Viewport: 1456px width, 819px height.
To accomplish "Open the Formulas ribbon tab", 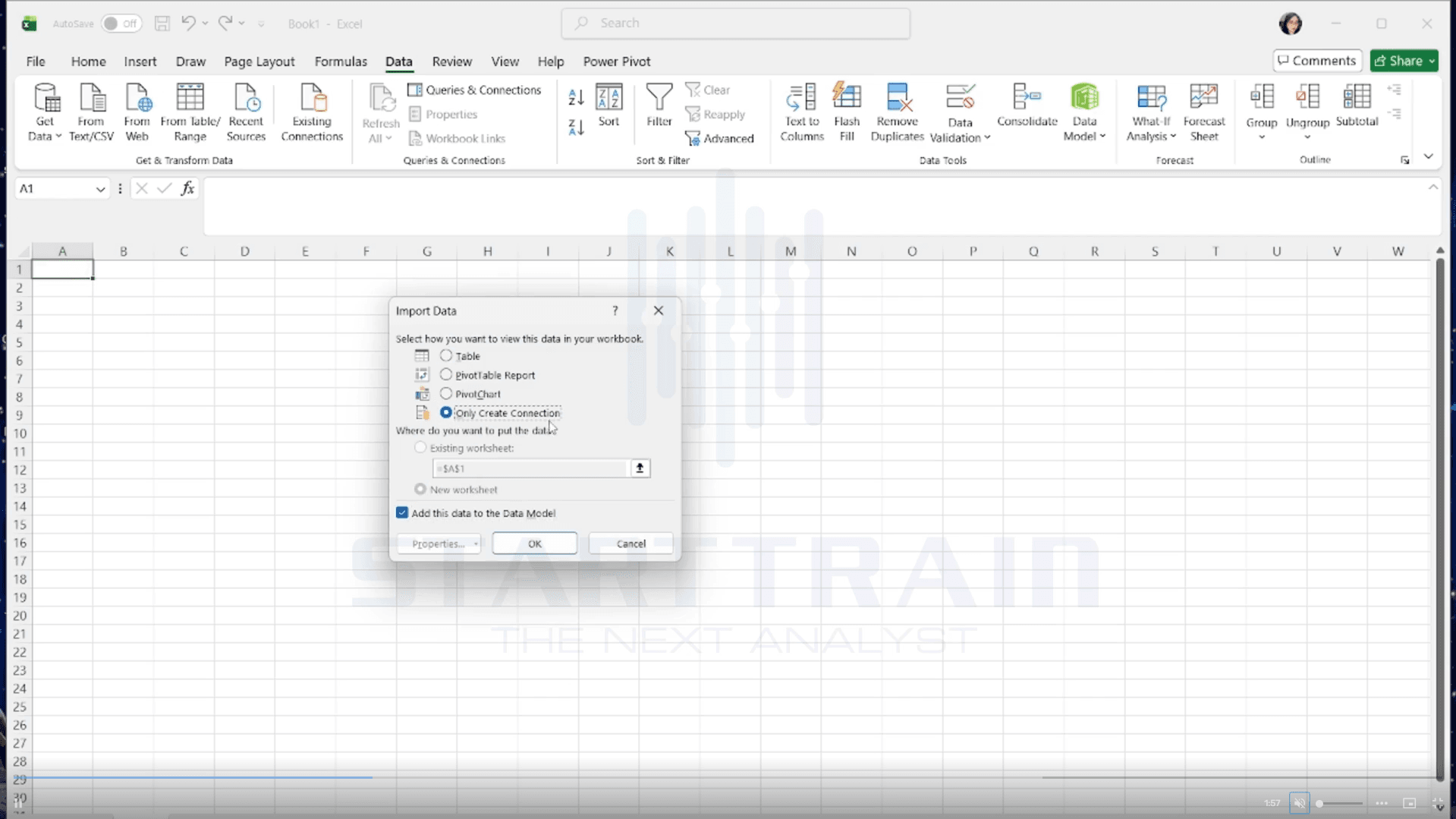I will (x=341, y=61).
